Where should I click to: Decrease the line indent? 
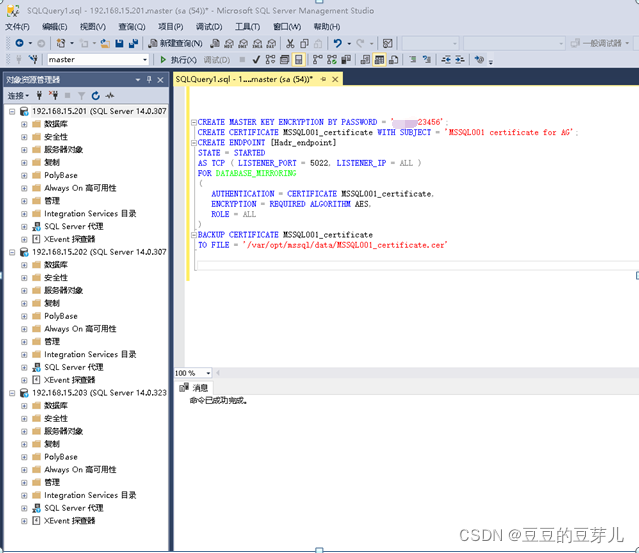tap(446, 59)
